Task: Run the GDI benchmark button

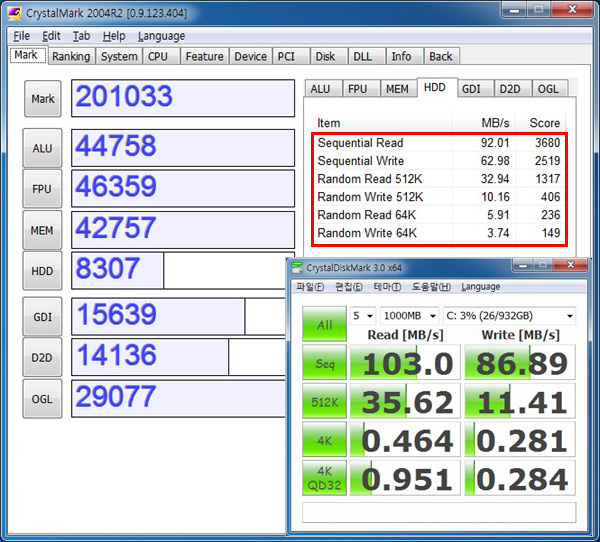Action: 42,317
